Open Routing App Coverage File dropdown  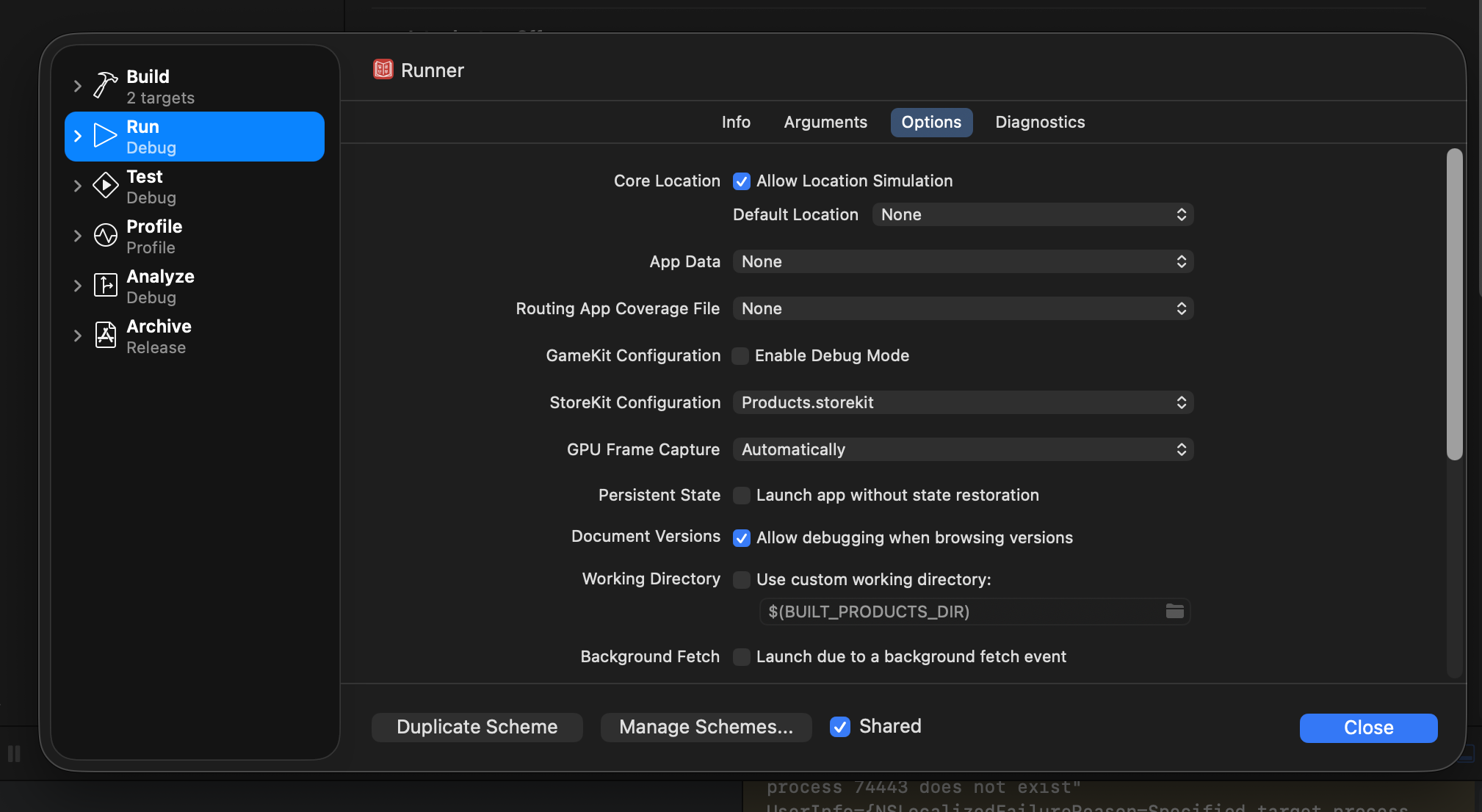(x=963, y=308)
